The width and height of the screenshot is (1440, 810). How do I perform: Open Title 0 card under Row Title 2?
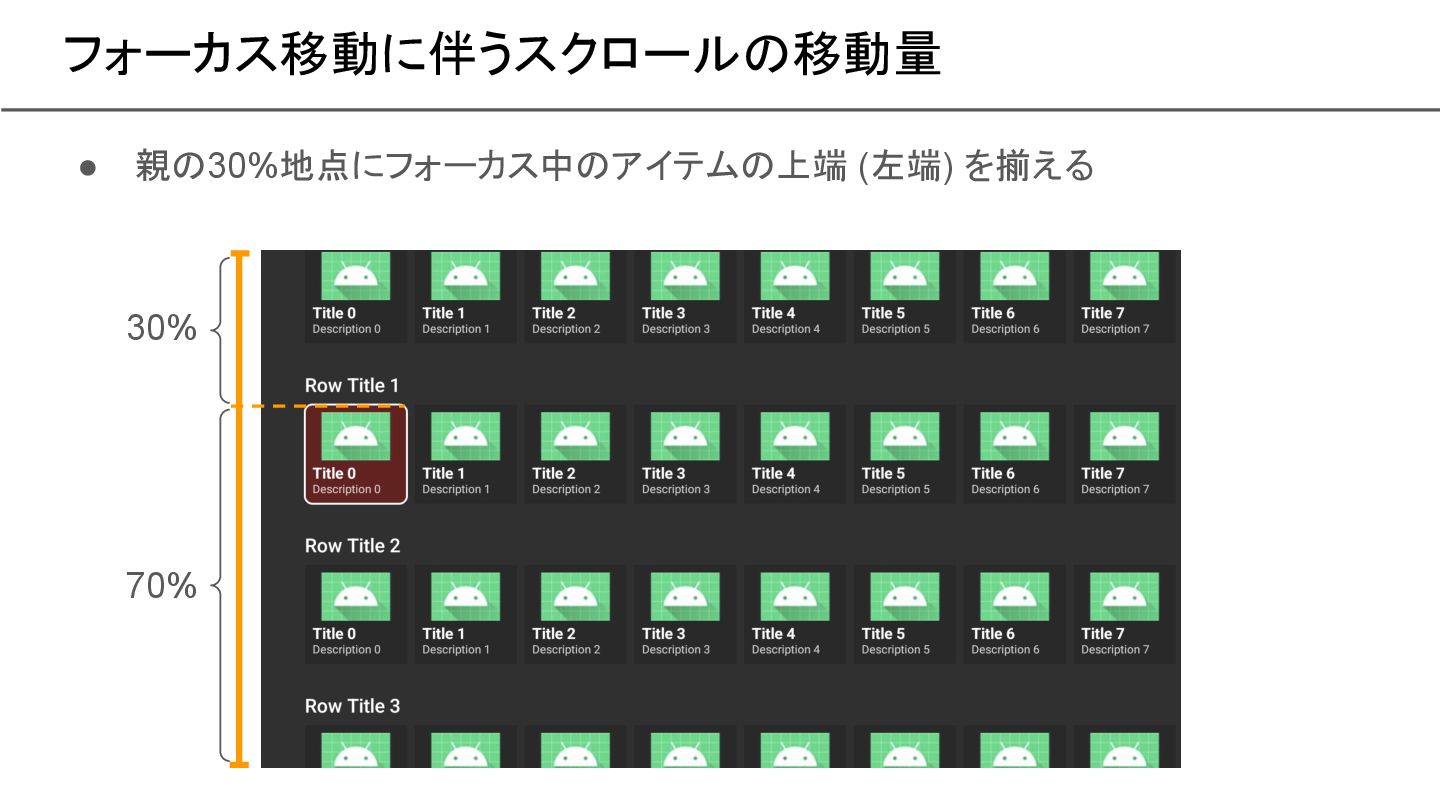click(x=355, y=614)
